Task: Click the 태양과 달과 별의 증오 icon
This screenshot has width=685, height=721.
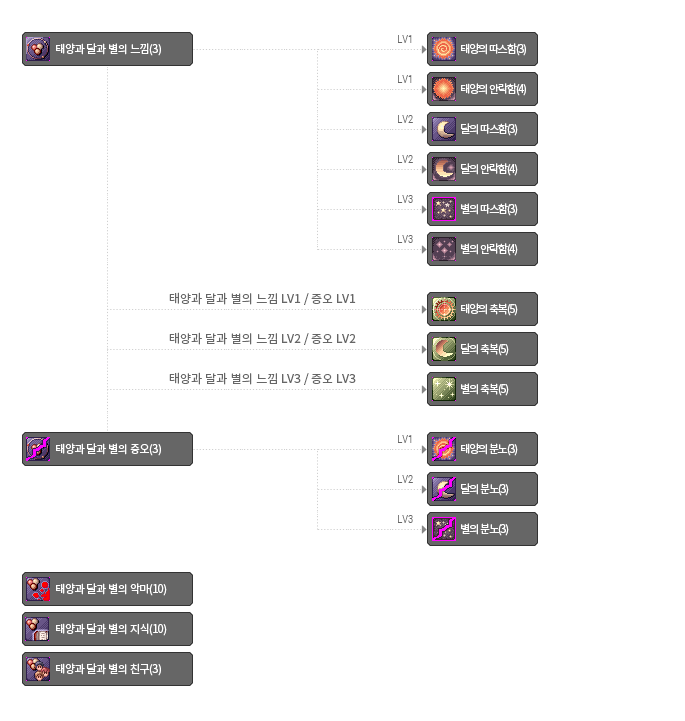Action: [38, 449]
